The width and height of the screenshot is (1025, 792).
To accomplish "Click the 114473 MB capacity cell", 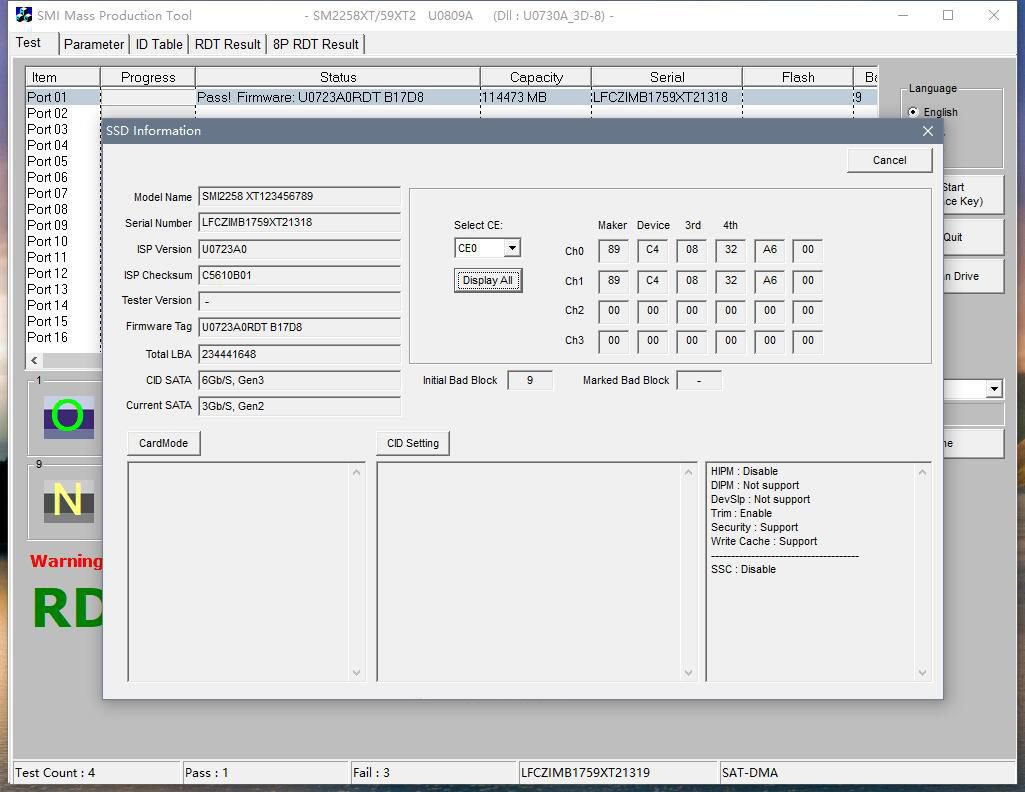I will click(536, 97).
